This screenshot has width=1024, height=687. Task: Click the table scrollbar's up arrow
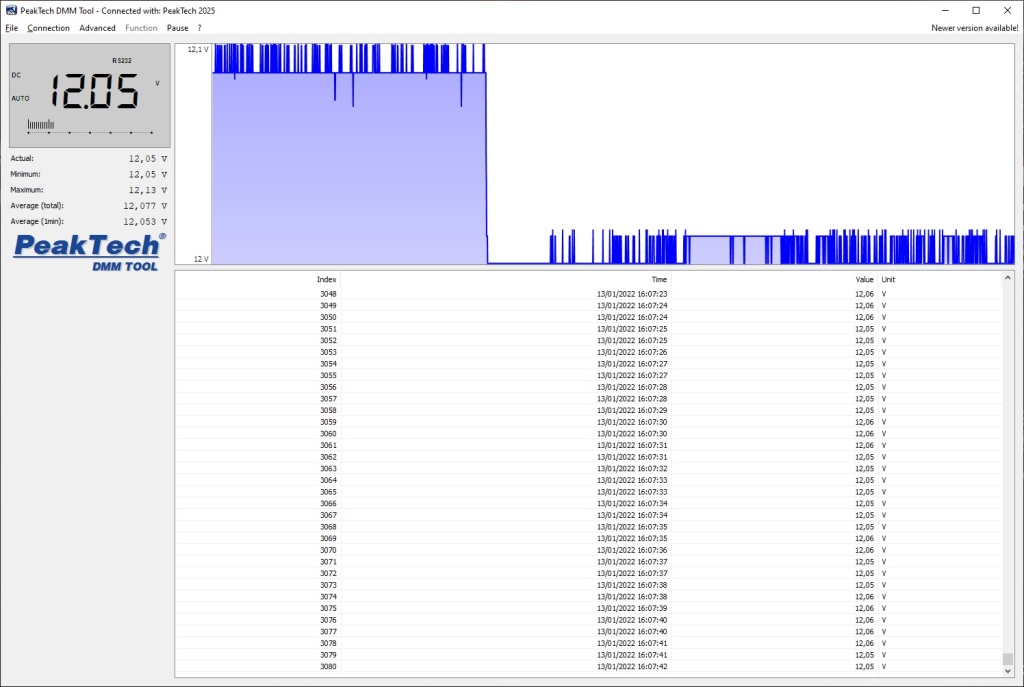click(1008, 276)
